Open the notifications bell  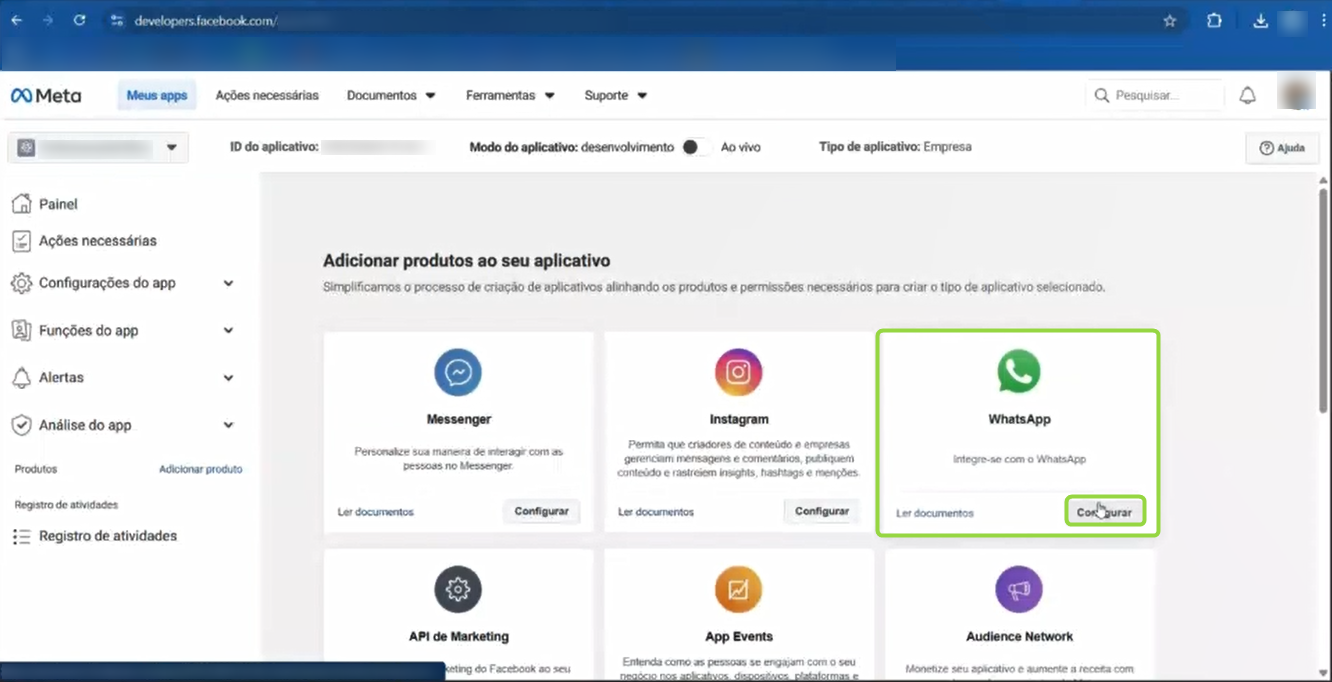pyautogui.click(x=1247, y=96)
